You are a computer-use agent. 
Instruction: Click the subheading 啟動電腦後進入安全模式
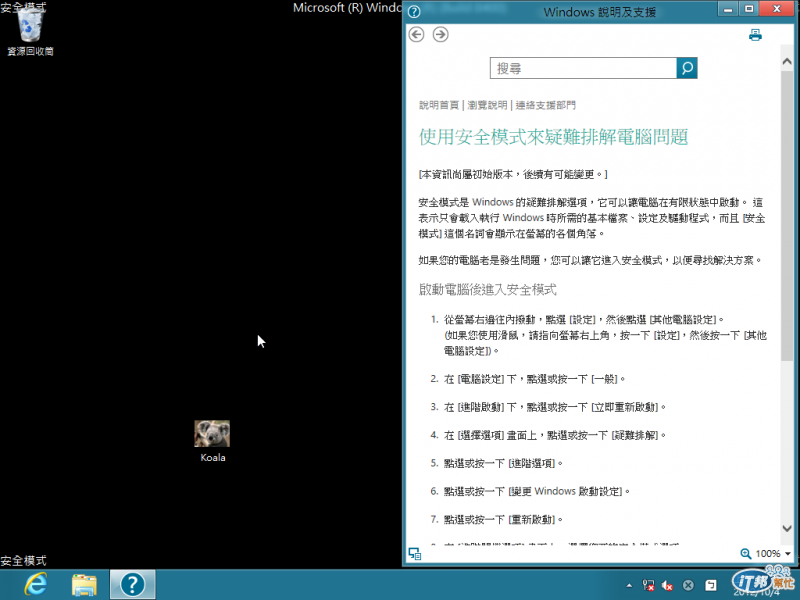click(487, 290)
